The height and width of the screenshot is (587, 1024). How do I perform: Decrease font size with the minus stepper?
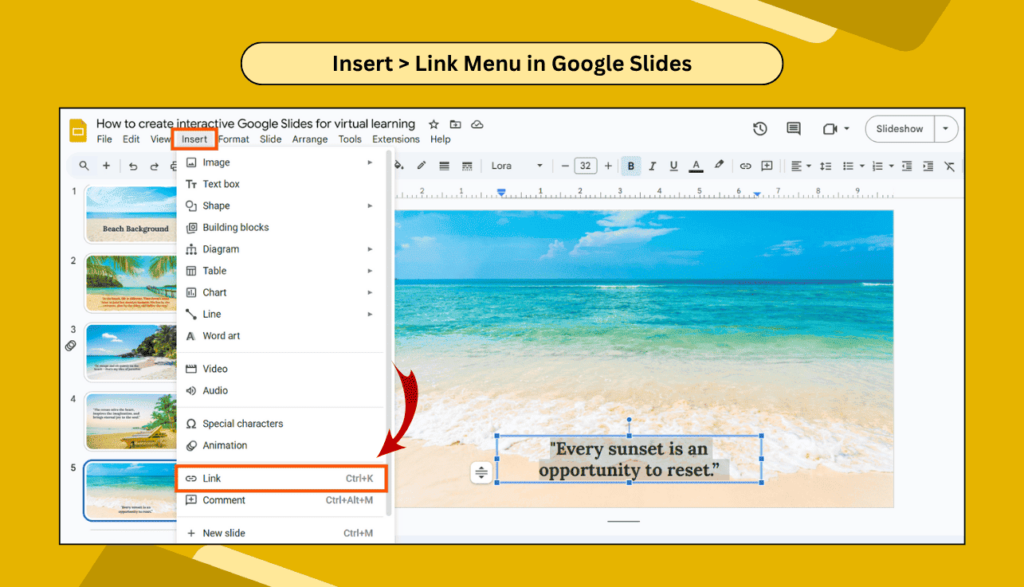tap(564, 166)
